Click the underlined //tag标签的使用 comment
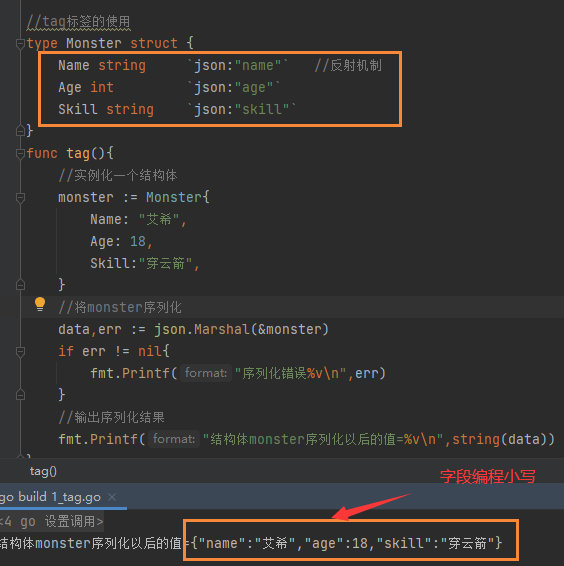 [x=78, y=22]
